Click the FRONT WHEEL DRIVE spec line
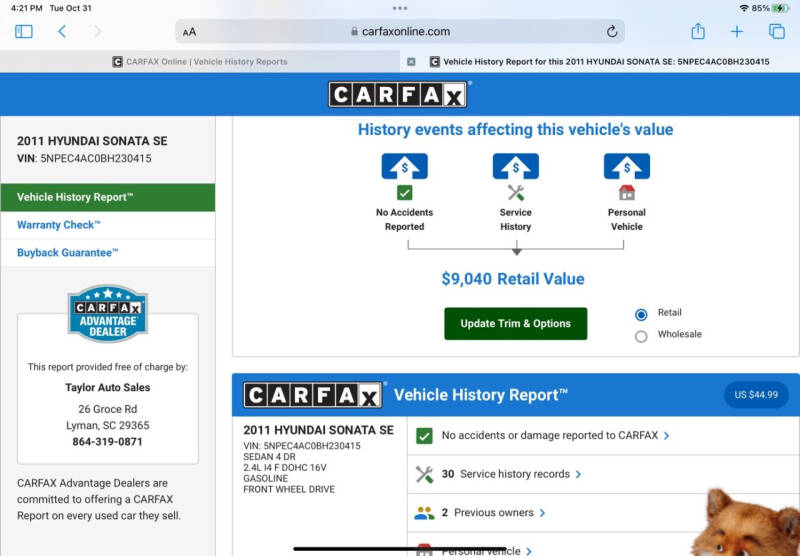The image size is (800, 556). pyautogui.click(x=289, y=489)
